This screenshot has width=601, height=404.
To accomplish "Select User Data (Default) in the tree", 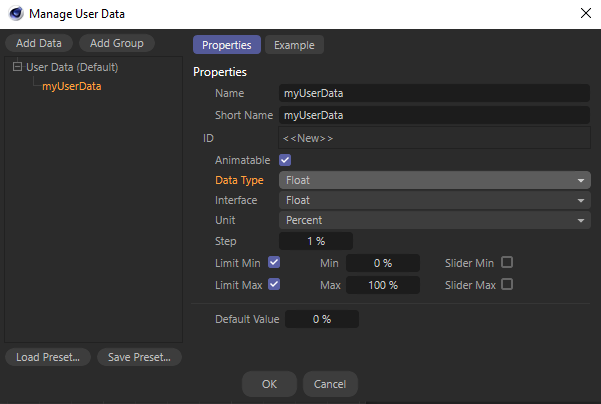I will [72, 67].
